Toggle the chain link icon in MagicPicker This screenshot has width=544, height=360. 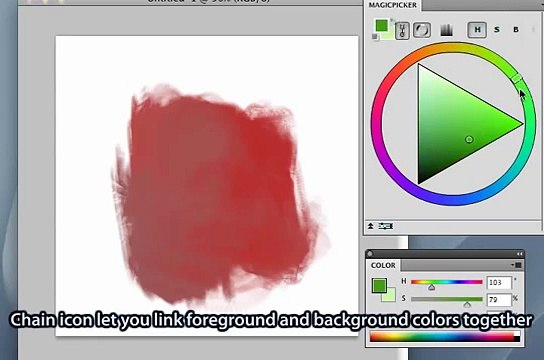[402, 31]
